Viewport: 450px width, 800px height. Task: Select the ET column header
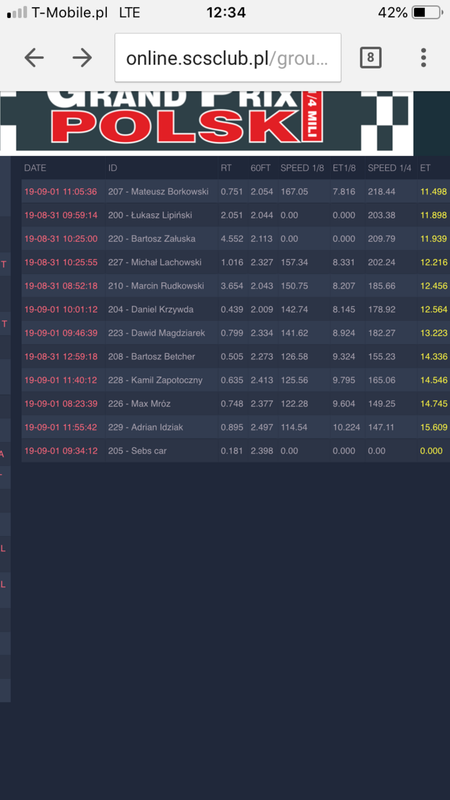point(425,168)
